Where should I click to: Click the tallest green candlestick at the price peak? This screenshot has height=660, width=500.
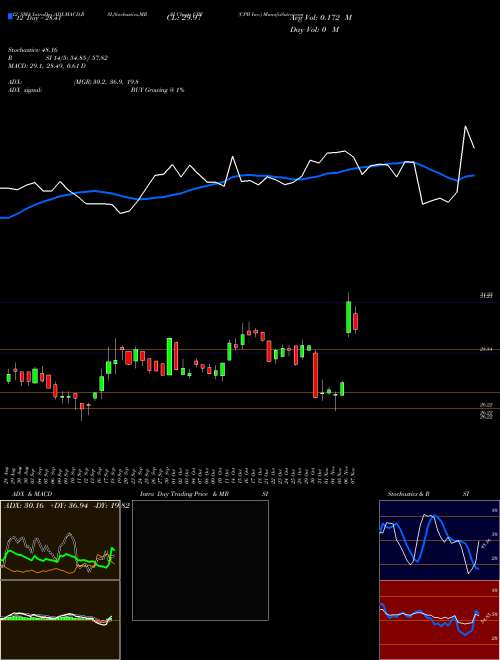(x=348, y=317)
